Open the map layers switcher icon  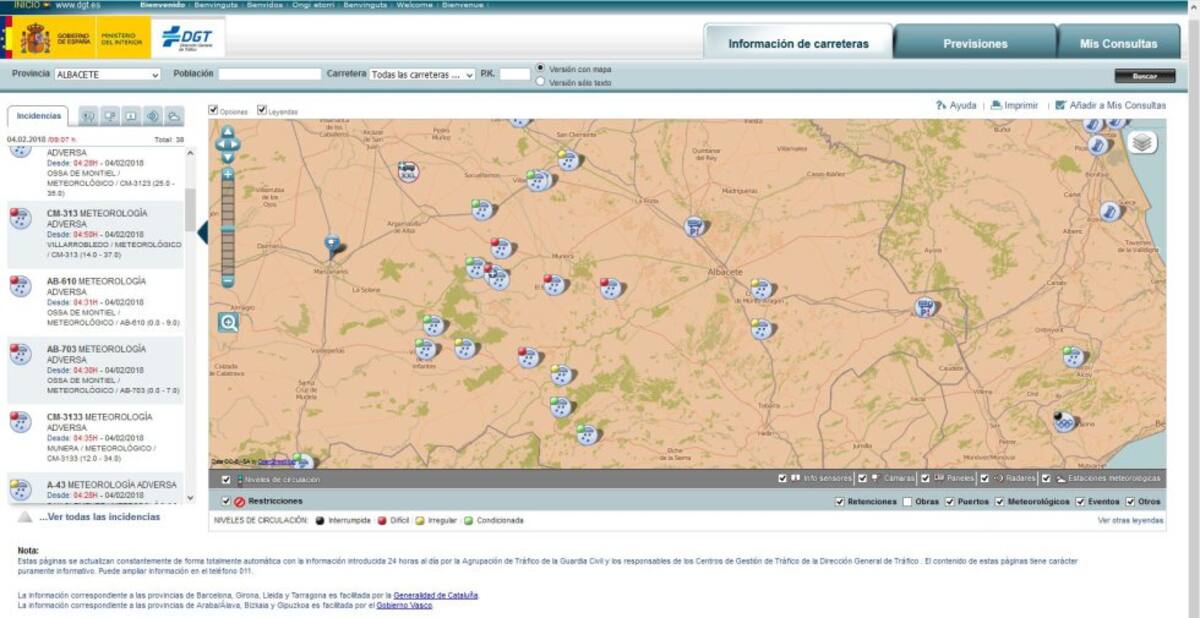coord(1143,143)
